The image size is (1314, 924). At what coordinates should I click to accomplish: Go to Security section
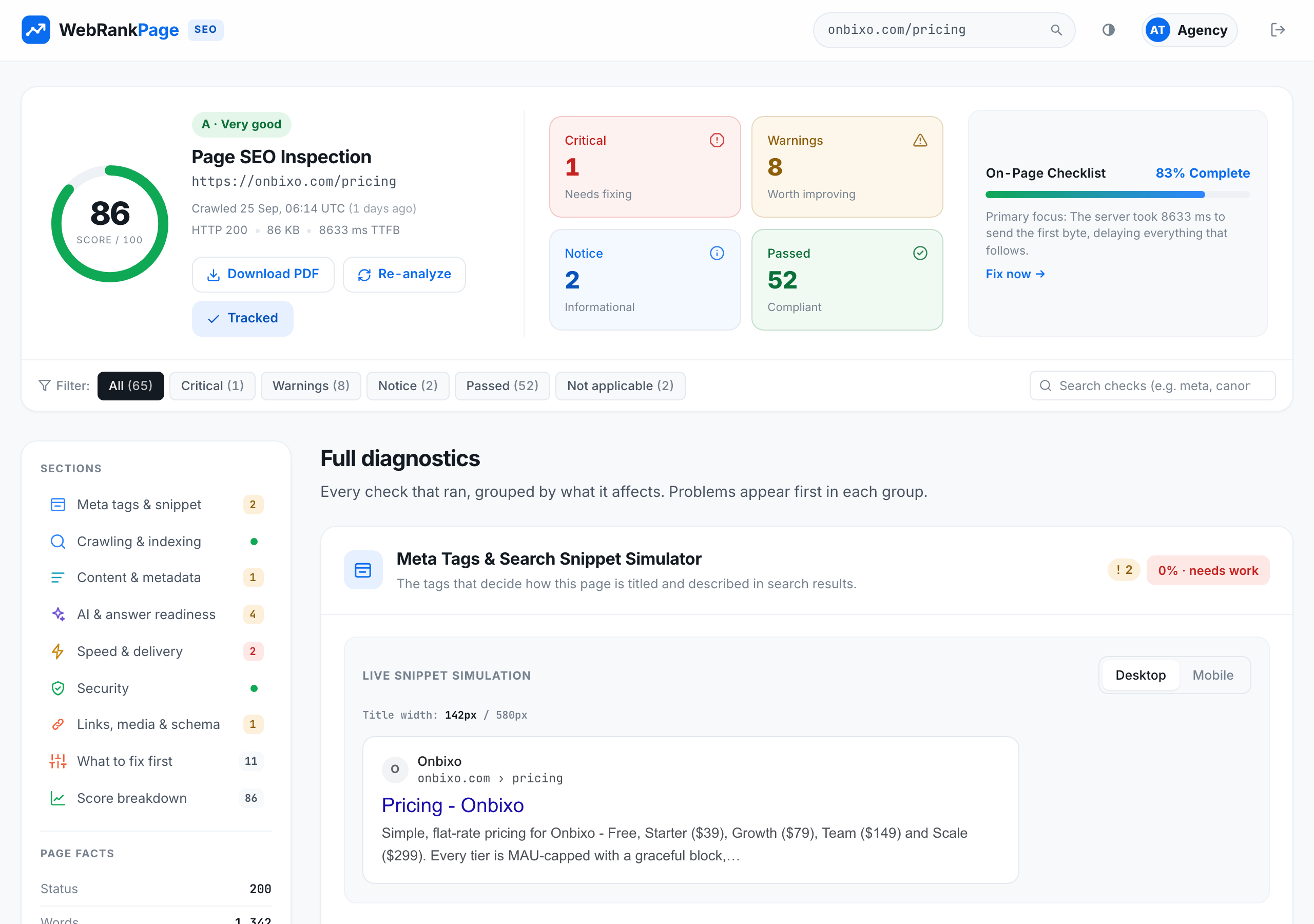click(x=156, y=688)
